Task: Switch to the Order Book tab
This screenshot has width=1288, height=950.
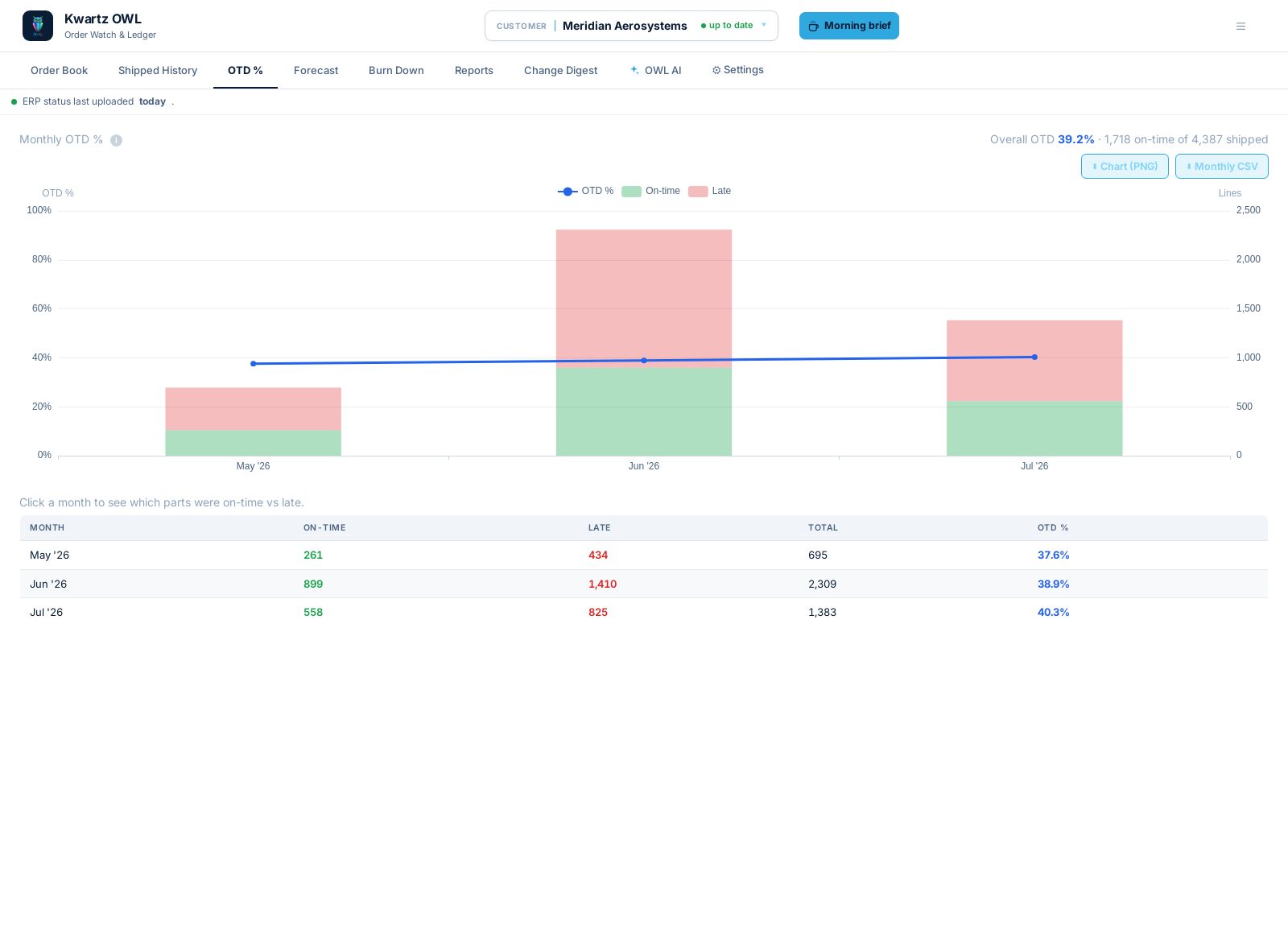Action: (x=59, y=71)
